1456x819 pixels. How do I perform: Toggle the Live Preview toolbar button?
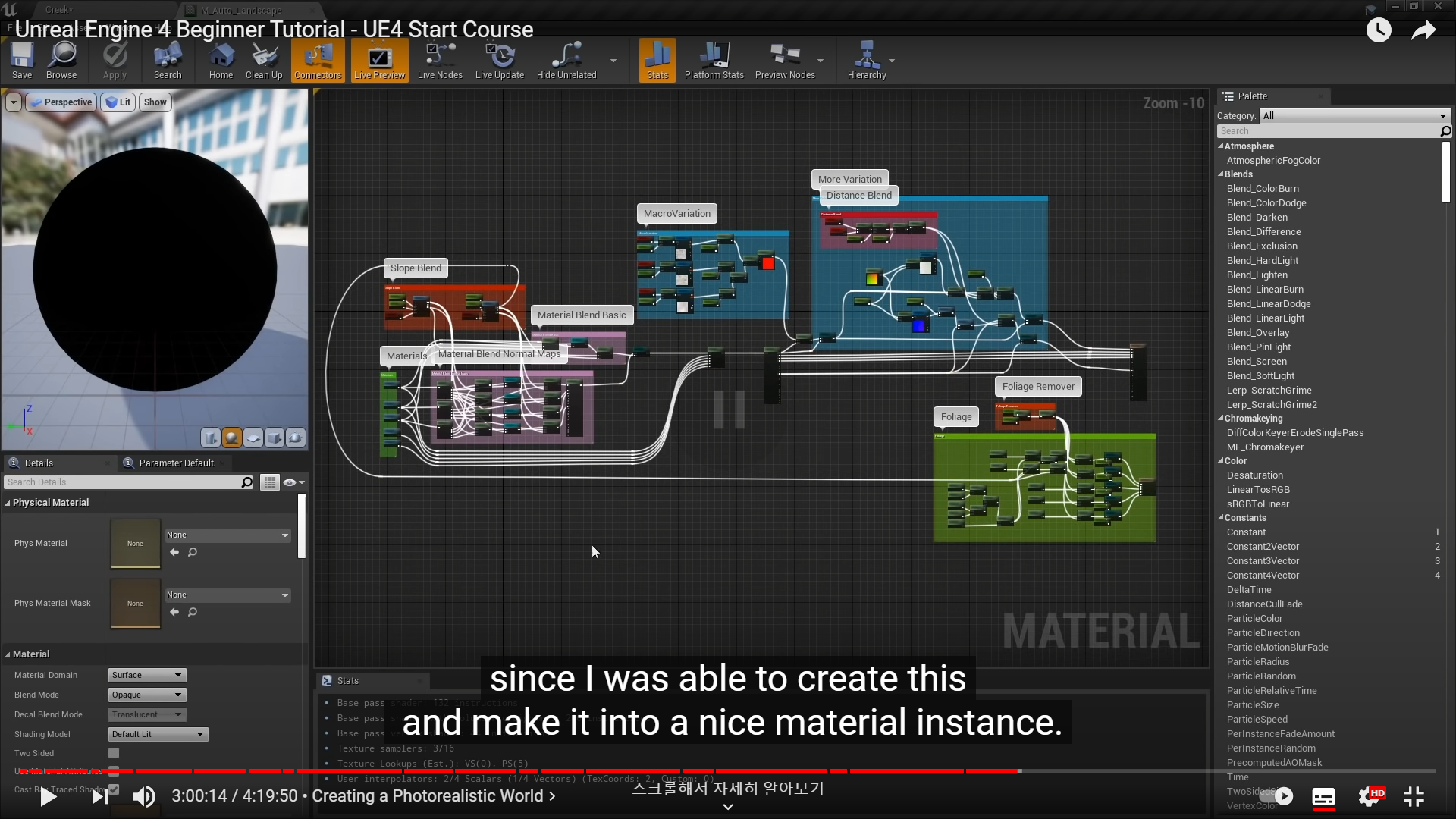click(x=380, y=60)
